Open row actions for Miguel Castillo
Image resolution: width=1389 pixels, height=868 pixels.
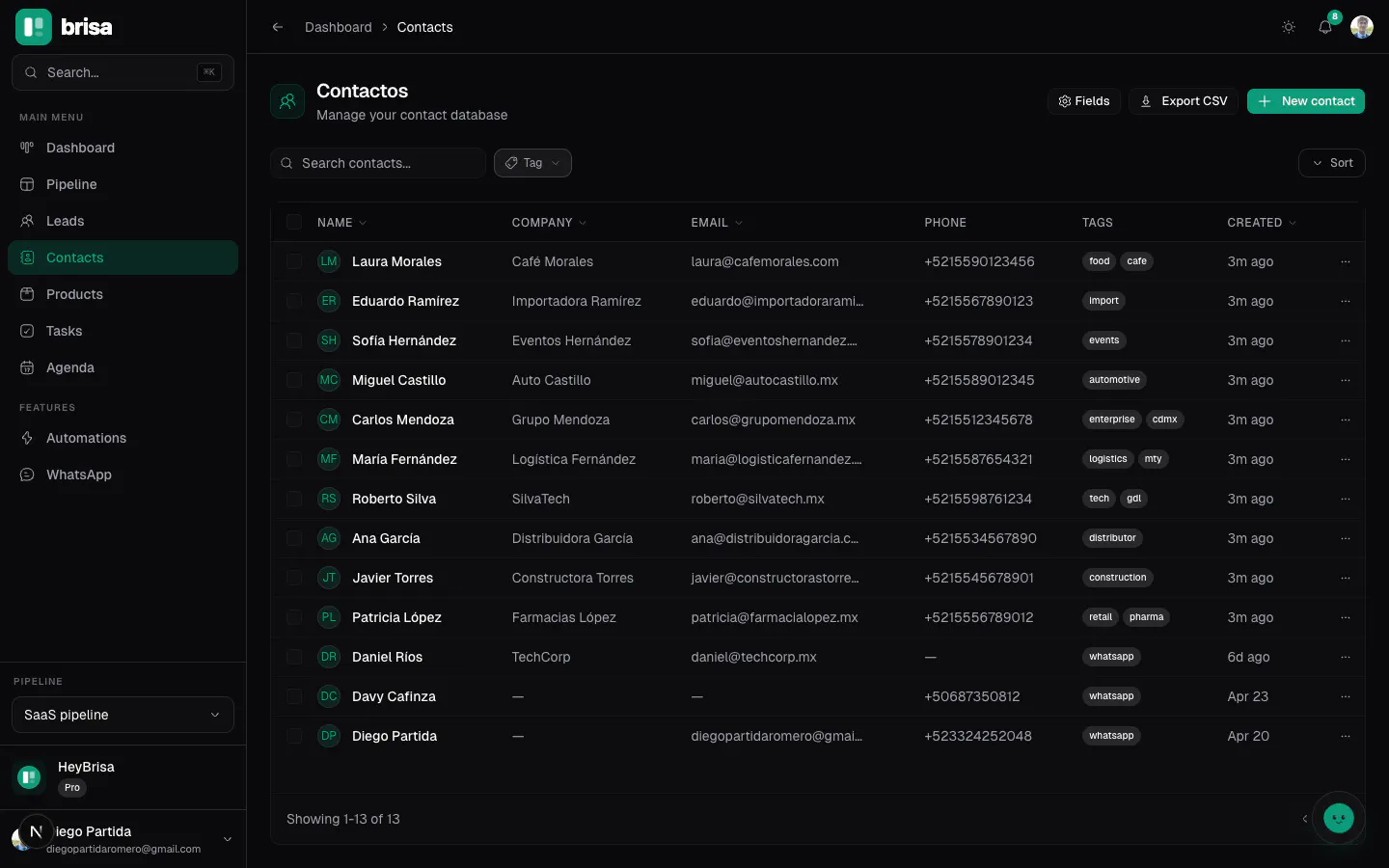1346,380
